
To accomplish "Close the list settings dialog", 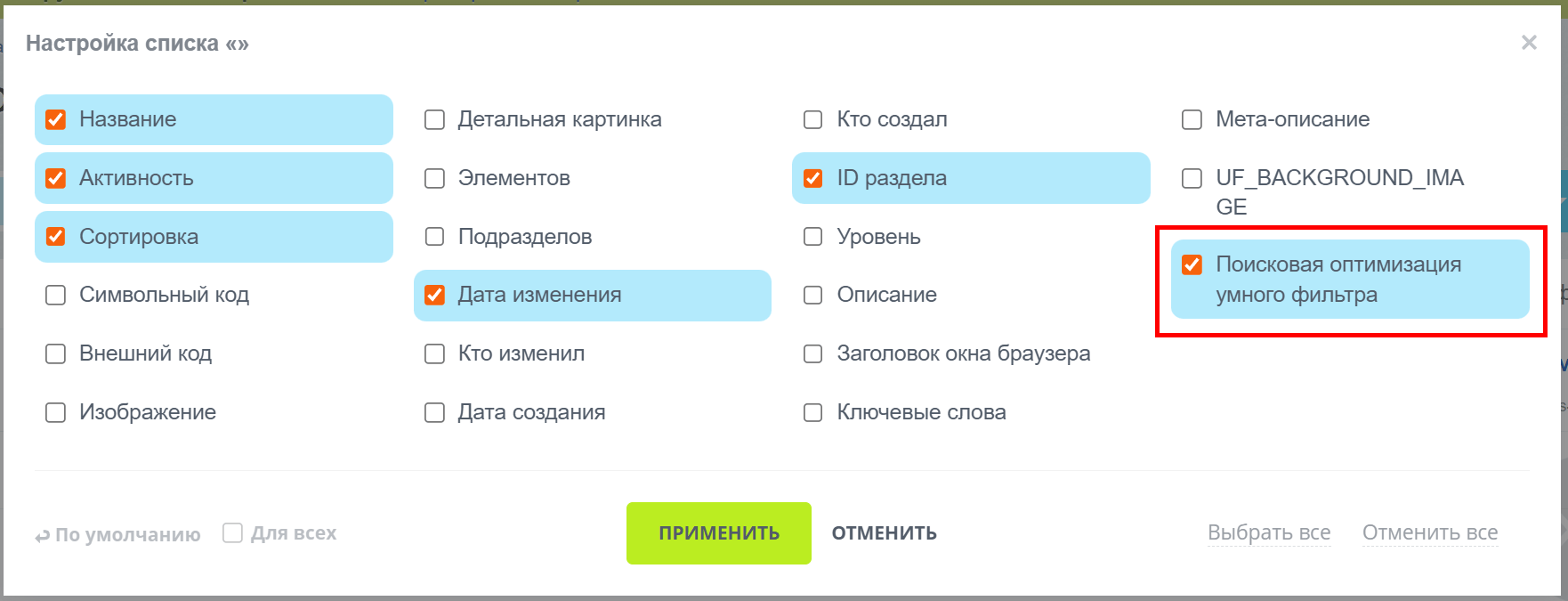I will pyautogui.click(x=1529, y=43).
